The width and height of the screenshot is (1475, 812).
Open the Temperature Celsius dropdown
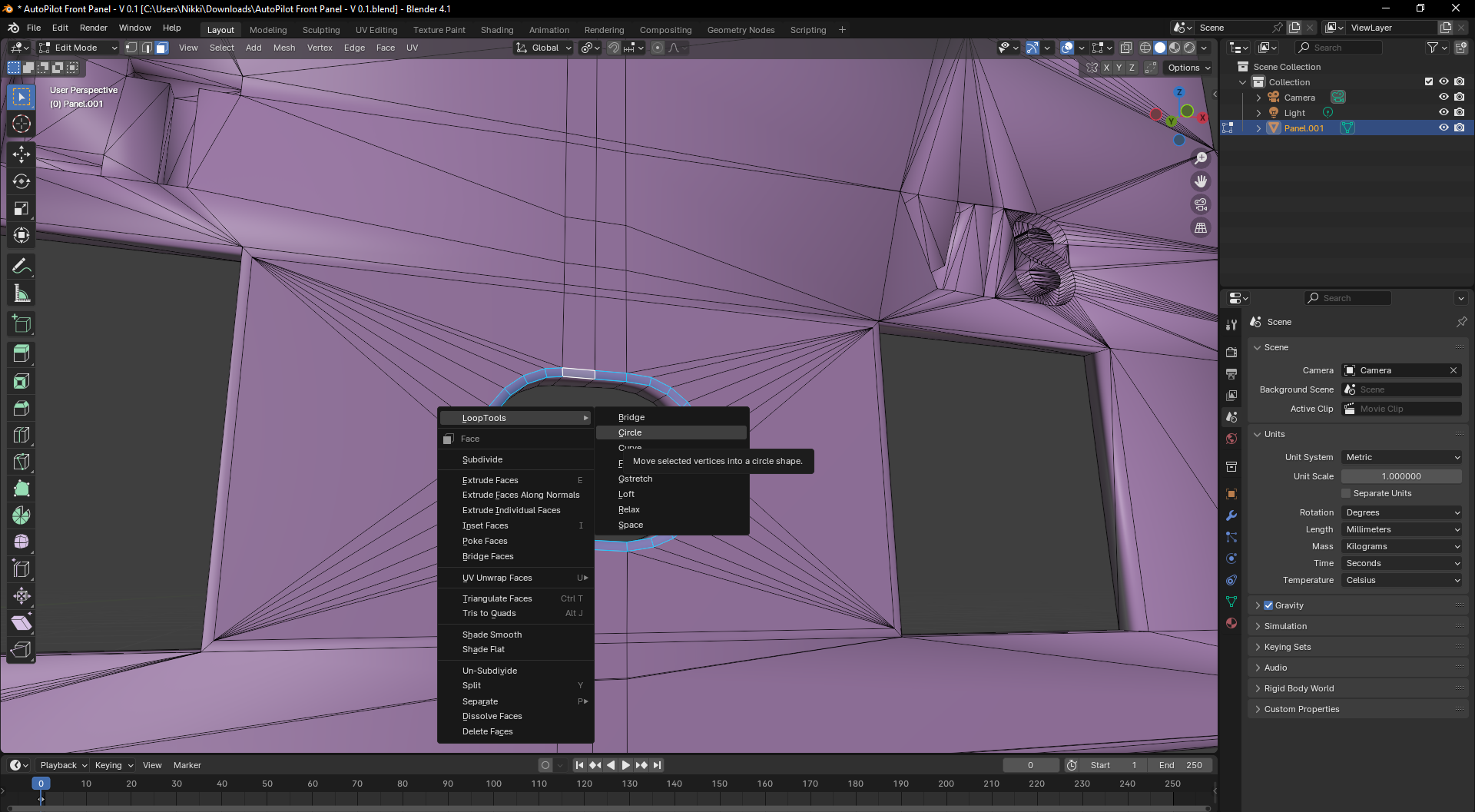(1402, 580)
